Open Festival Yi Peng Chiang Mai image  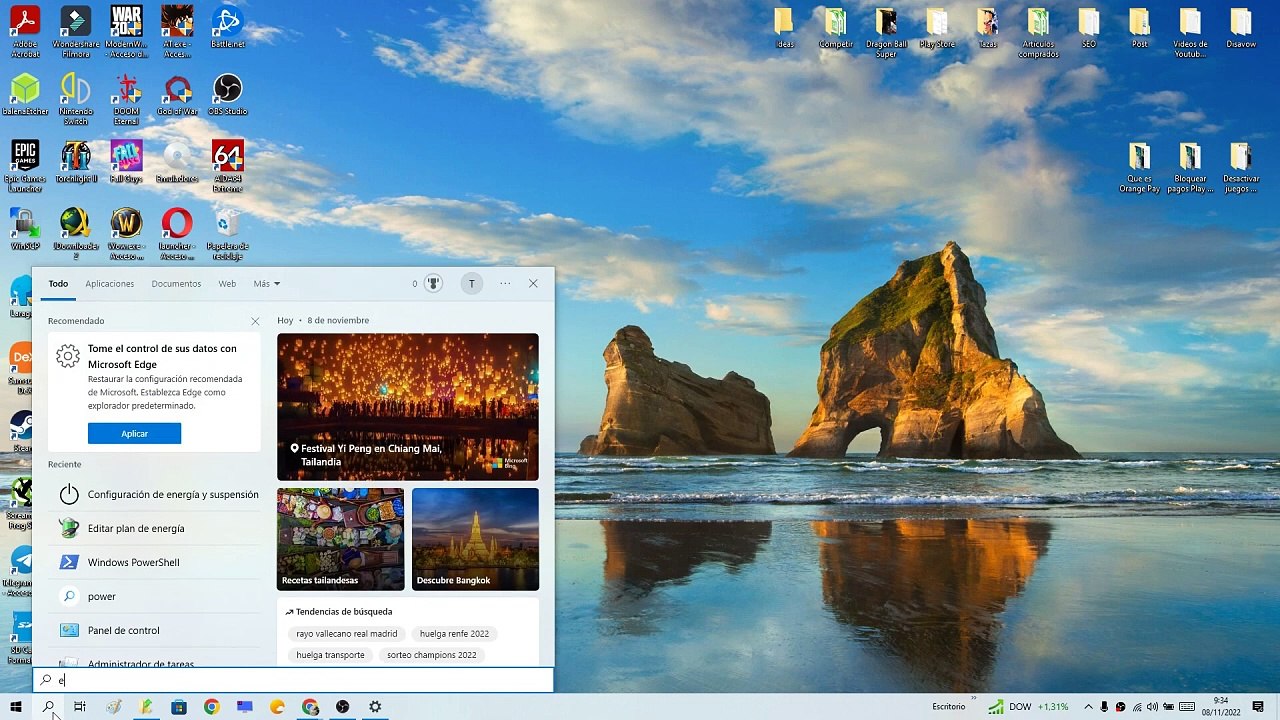click(x=408, y=407)
